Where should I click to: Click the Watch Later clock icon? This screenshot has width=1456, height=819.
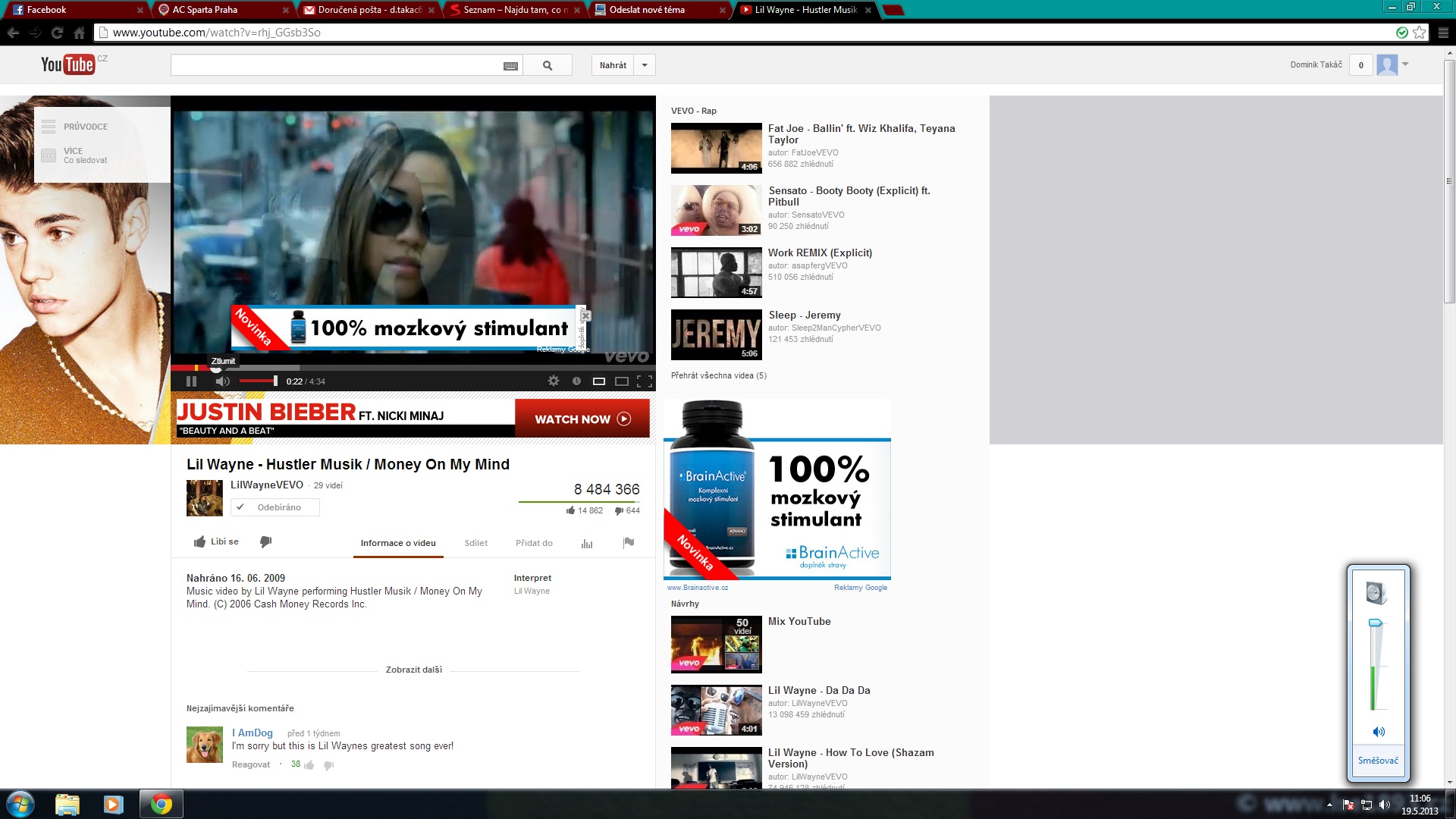coord(576,381)
